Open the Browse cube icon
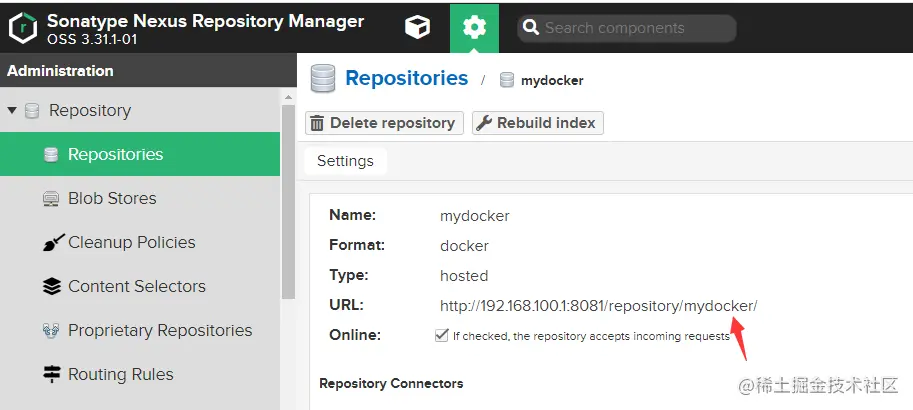 click(417, 27)
